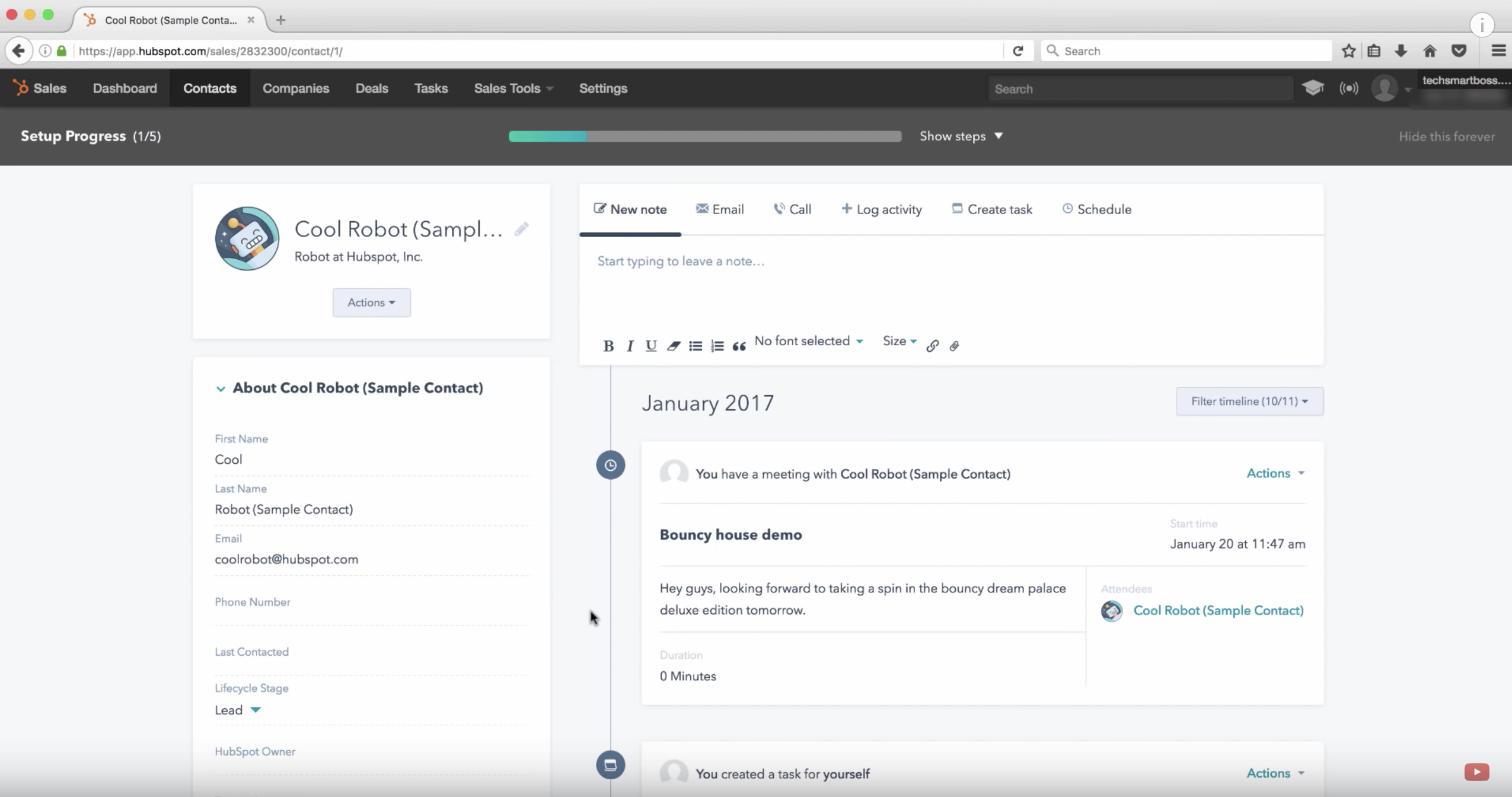The height and width of the screenshot is (797, 1512).
Task: Open the Deals menu item
Action: coord(372,88)
